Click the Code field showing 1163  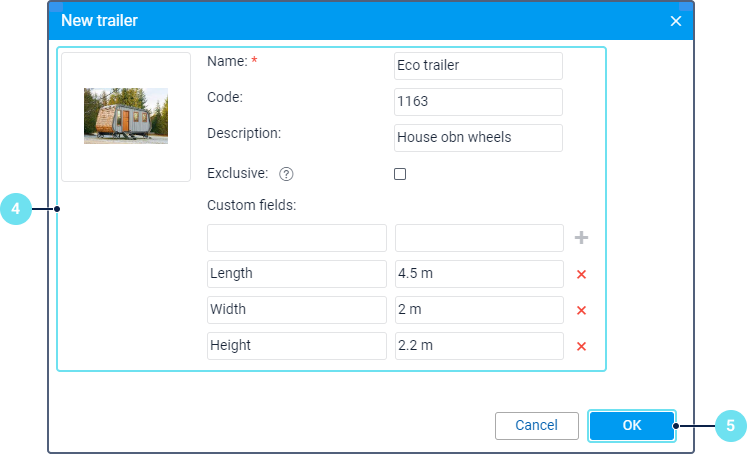(x=478, y=102)
